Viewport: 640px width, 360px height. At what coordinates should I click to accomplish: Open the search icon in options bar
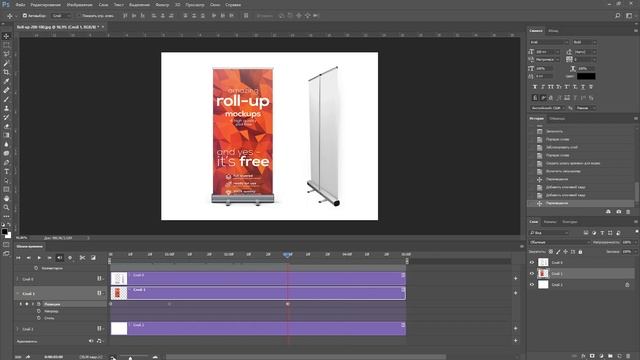618,16
